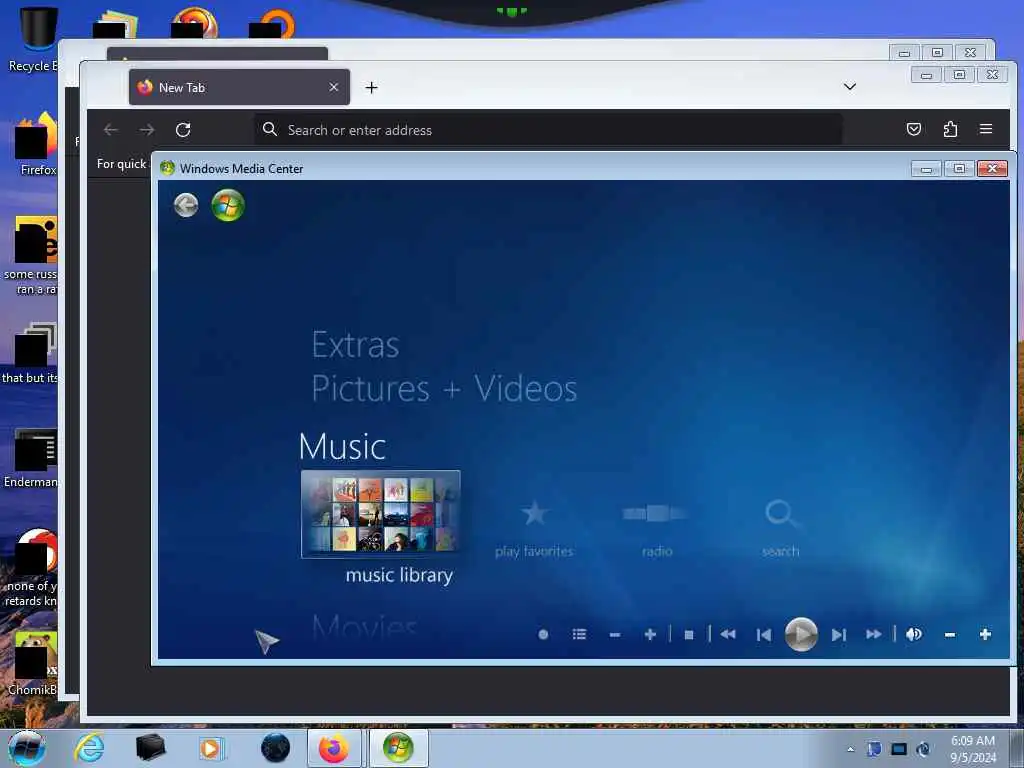The width and height of the screenshot is (1024, 768).
Task: Select the ChomikB desktop icon
Action: (x=33, y=663)
